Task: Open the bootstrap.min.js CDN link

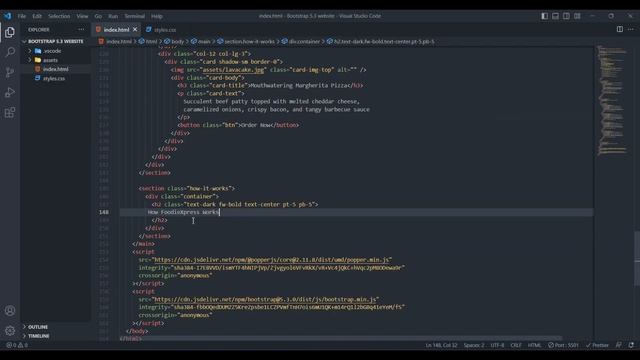Action: pos(265,299)
